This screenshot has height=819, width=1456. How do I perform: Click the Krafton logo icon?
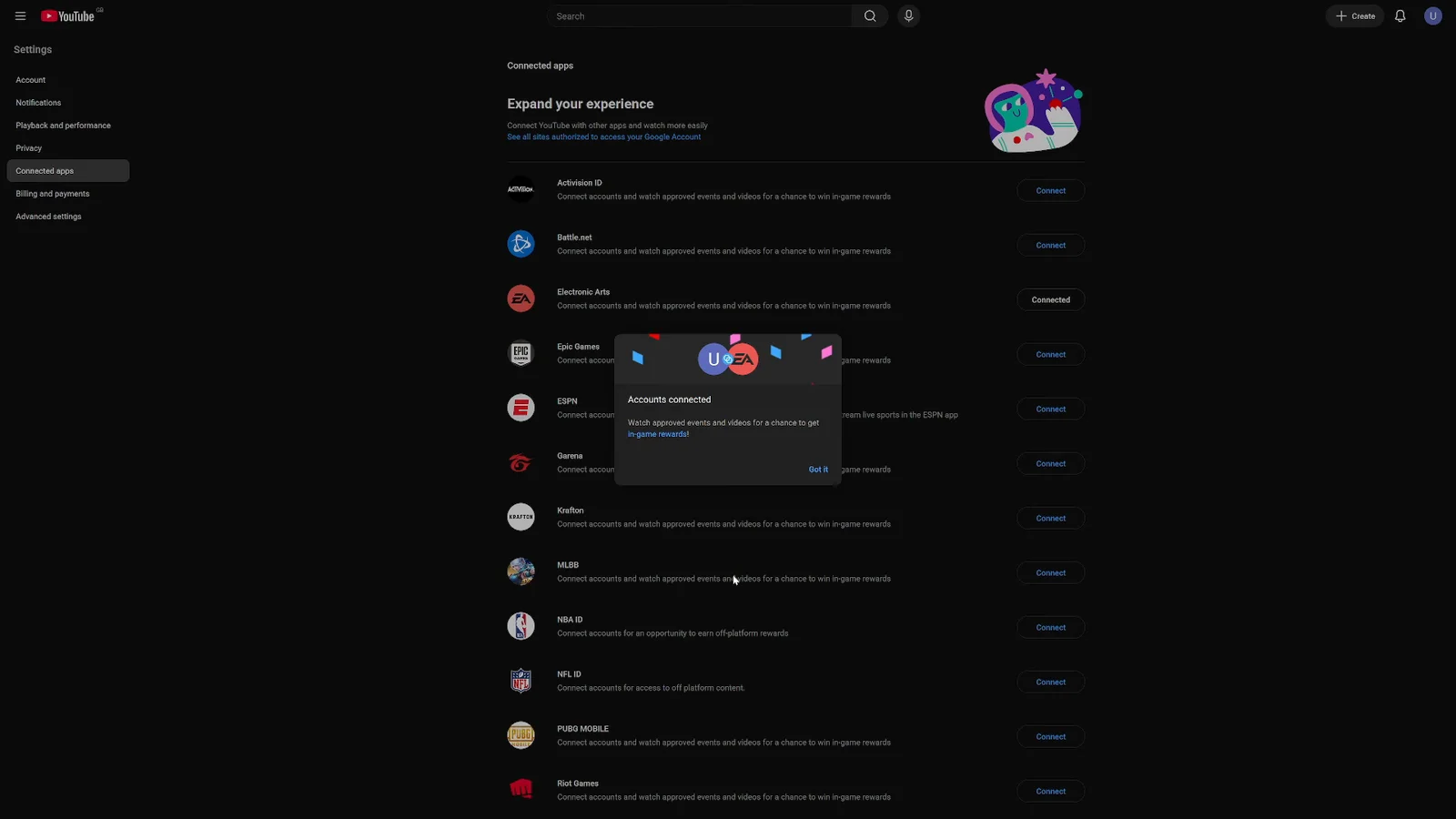pyautogui.click(x=521, y=517)
